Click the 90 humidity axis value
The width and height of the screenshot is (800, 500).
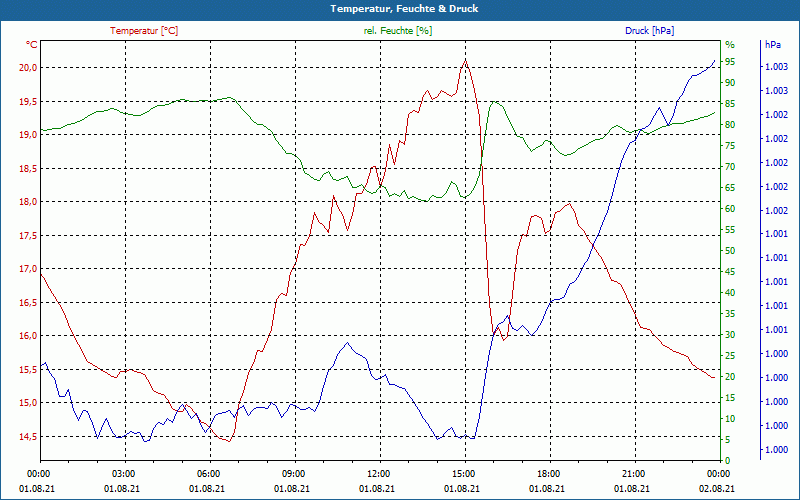[730, 83]
